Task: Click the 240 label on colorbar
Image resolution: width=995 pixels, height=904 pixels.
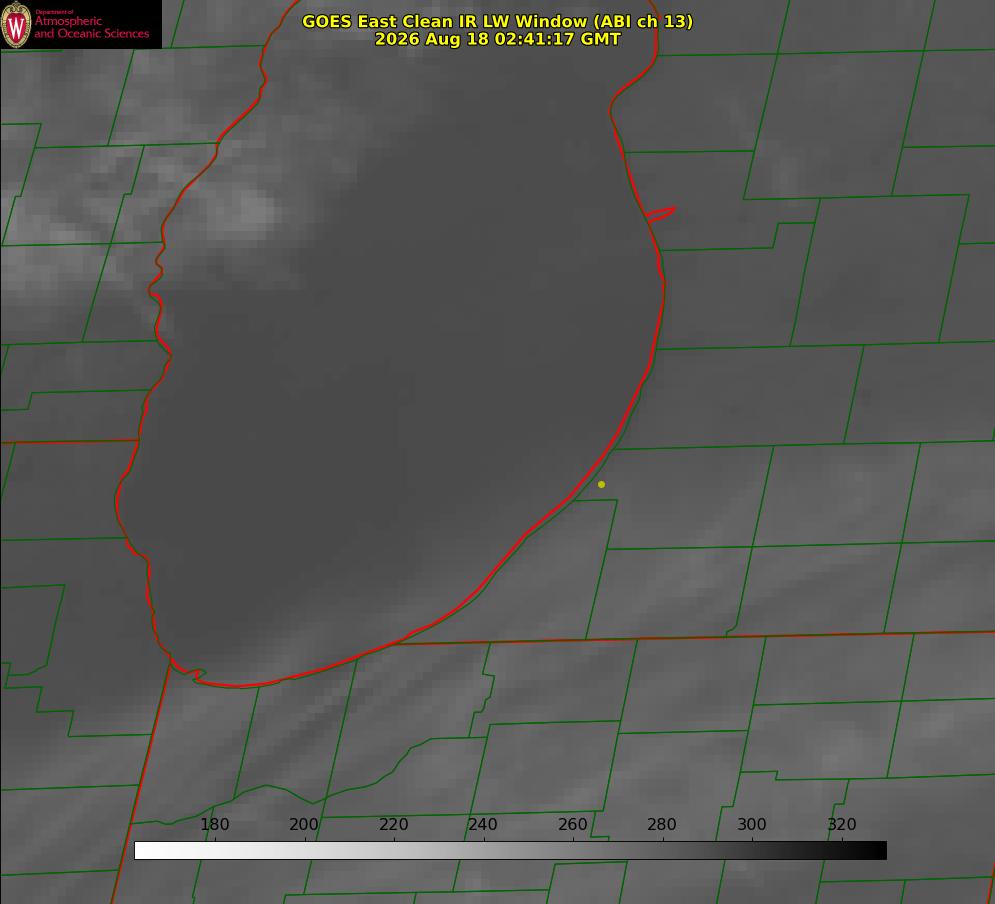Action: [483, 824]
